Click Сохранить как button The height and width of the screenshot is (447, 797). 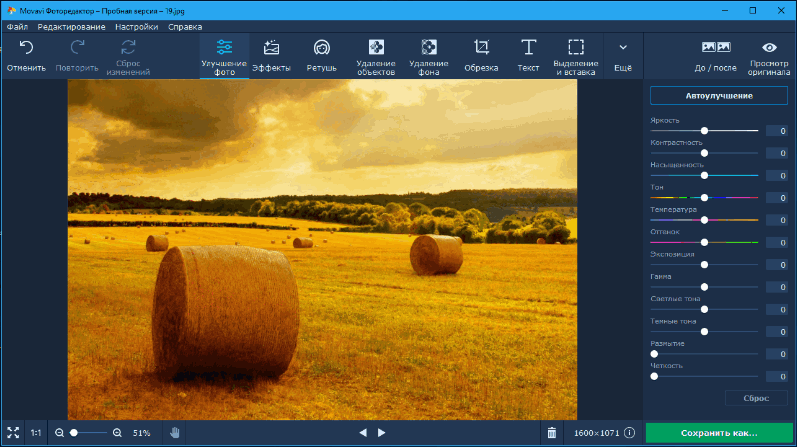[719, 433]
